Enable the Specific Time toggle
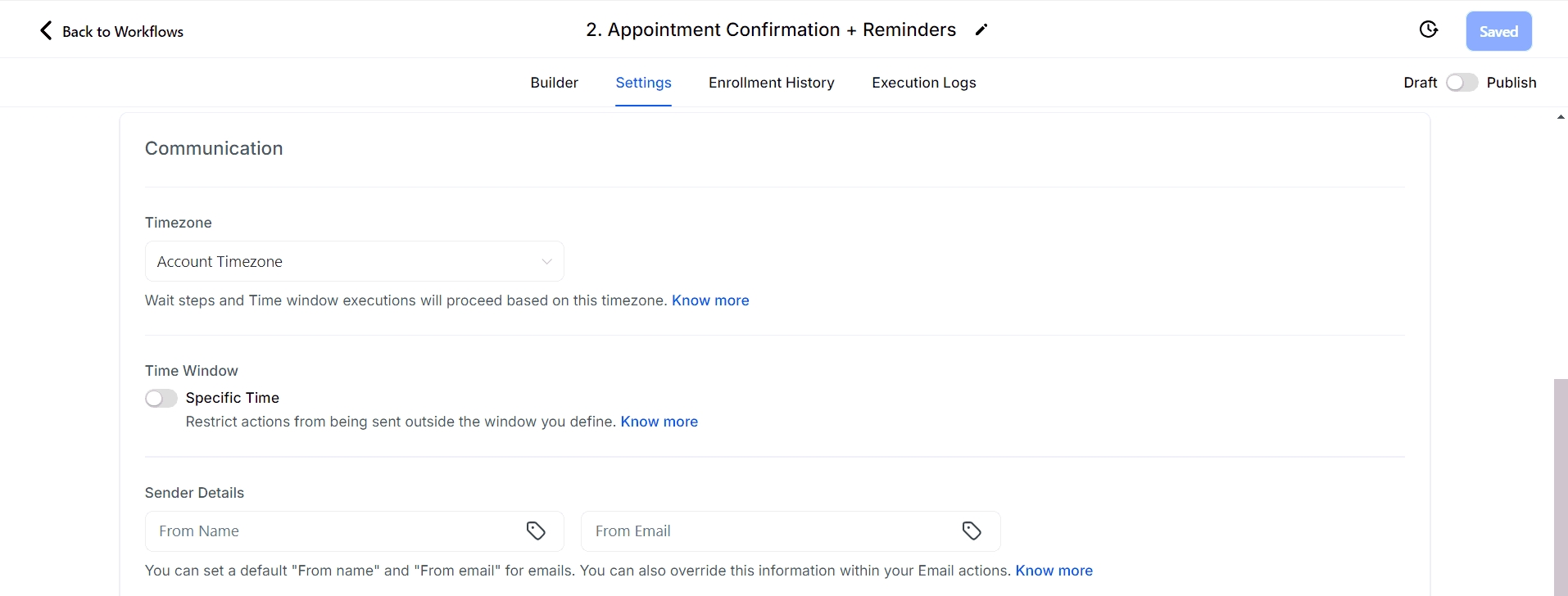The width and height of the screenshot is (1568, 596). coord(161,399)
